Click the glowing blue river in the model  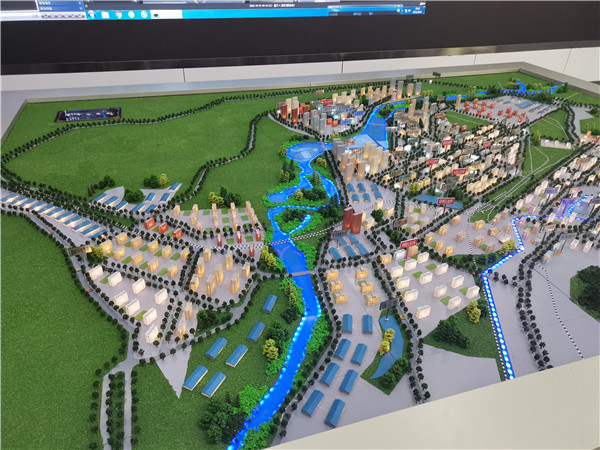pyautogui.click(x=298, y=300)
